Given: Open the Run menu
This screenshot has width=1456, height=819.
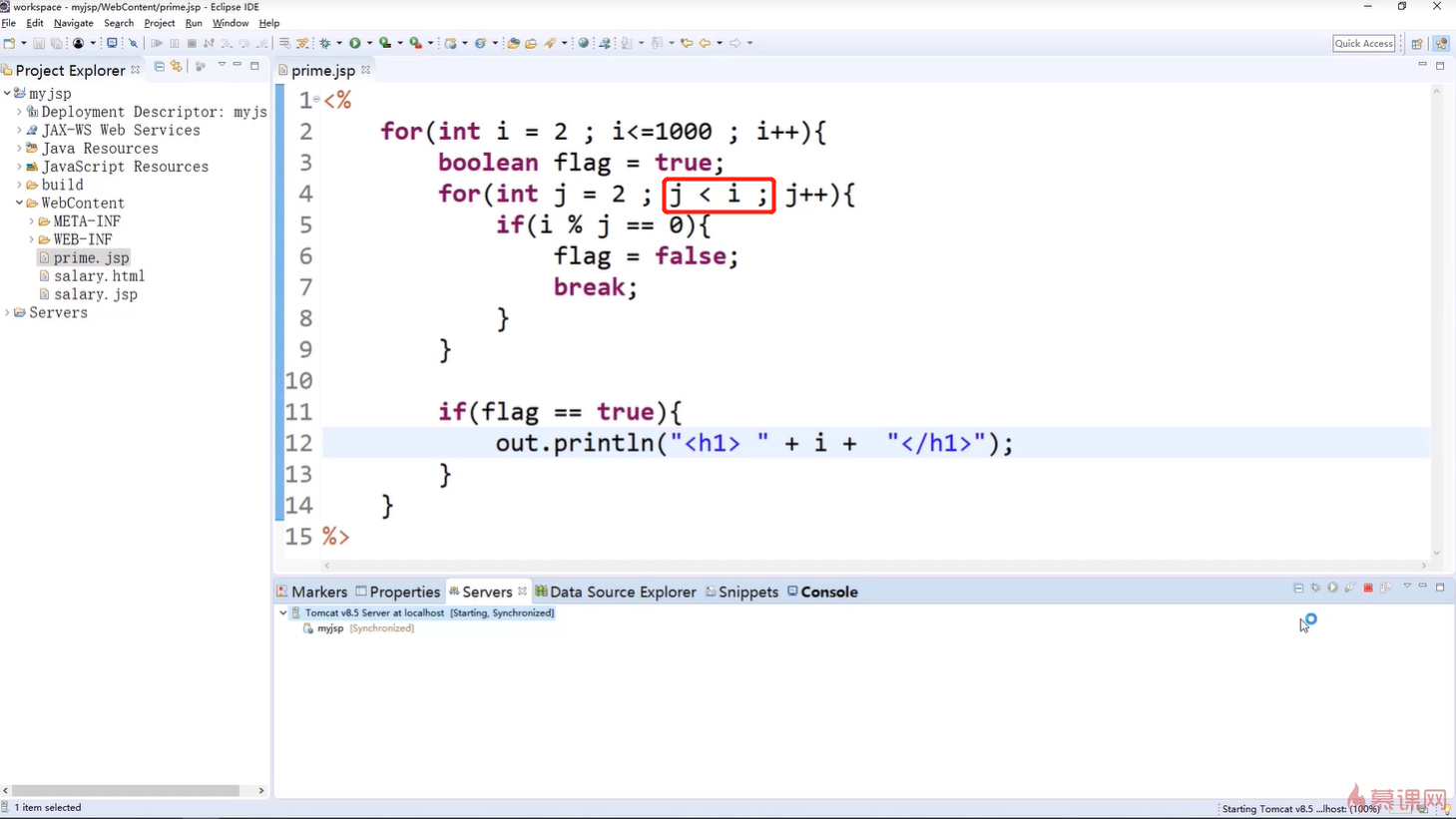Looking at the screenshot, I should click(194, 23).
